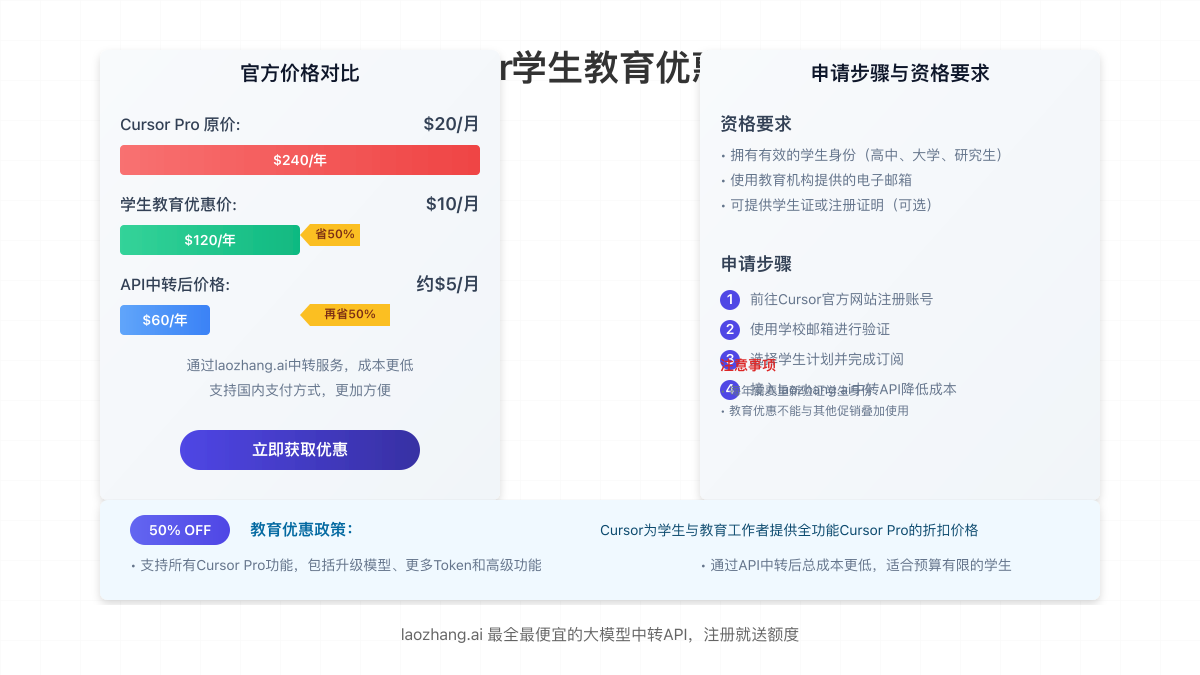Screen dimensions: 1200x675
Task: Click the 通过laozhang.ai中转服务 line
Action: 300,365
